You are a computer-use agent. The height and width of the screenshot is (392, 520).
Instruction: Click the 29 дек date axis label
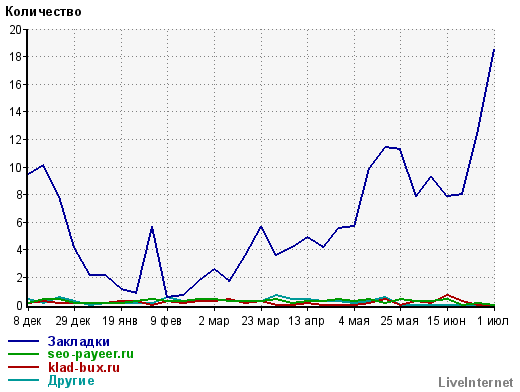point(73,321)
